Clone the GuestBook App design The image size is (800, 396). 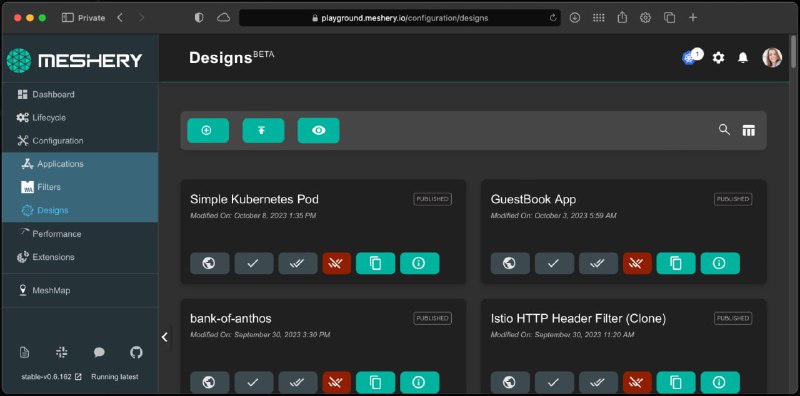point(676,263)
